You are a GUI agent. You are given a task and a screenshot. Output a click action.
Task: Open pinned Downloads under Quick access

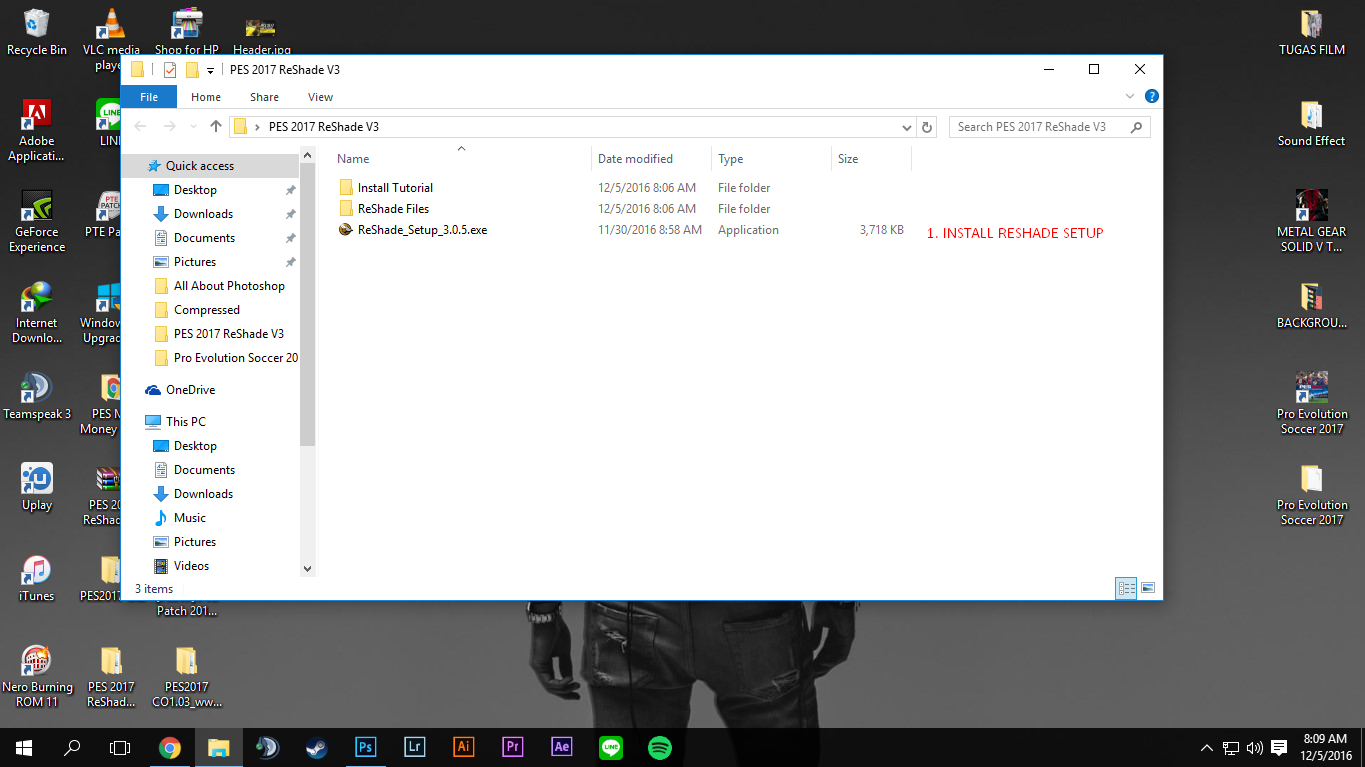203,214
